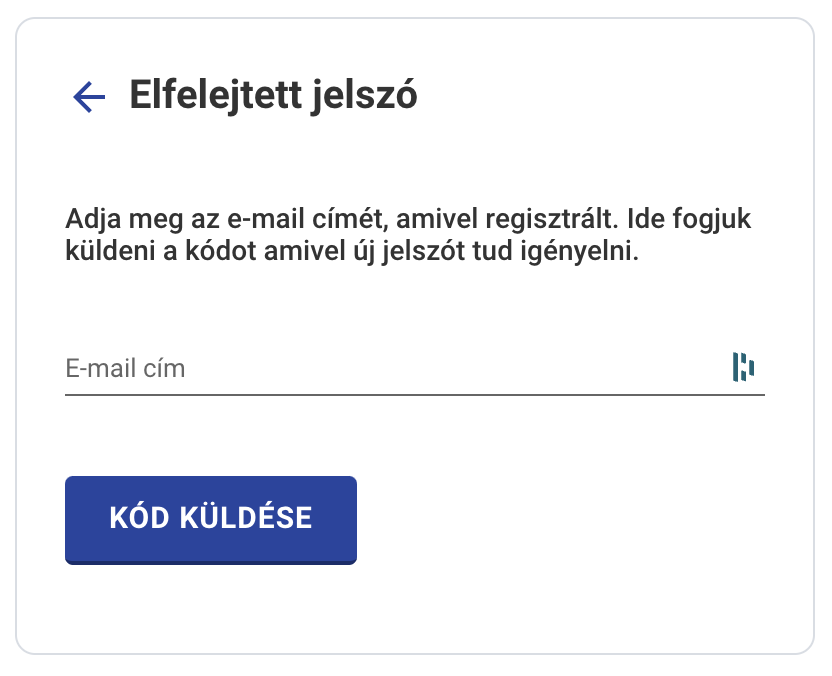The image size is (832, 676).
Task: Click the email address text box
Action: point(390,368)
